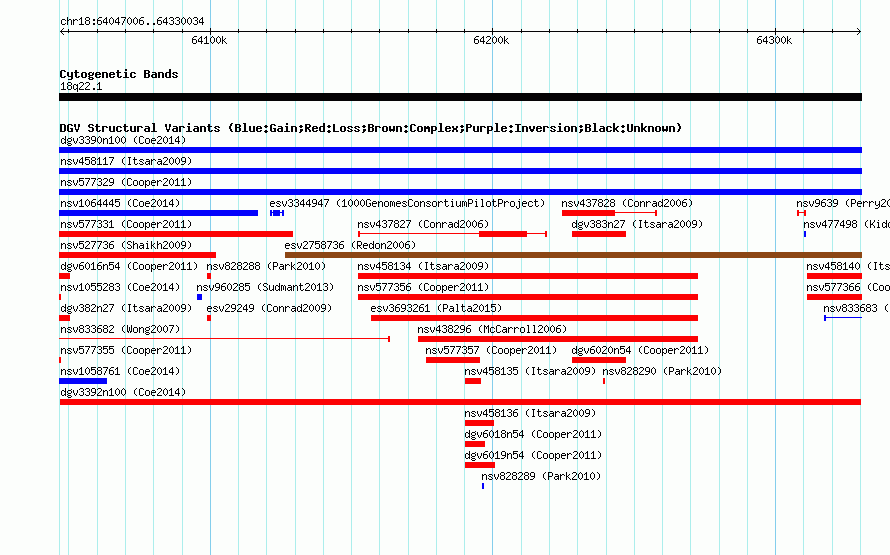890x555 pixels.
Task: Select the dgv6018n54 (Cooper2011) red bar
Action: click(x=475, y=444)
